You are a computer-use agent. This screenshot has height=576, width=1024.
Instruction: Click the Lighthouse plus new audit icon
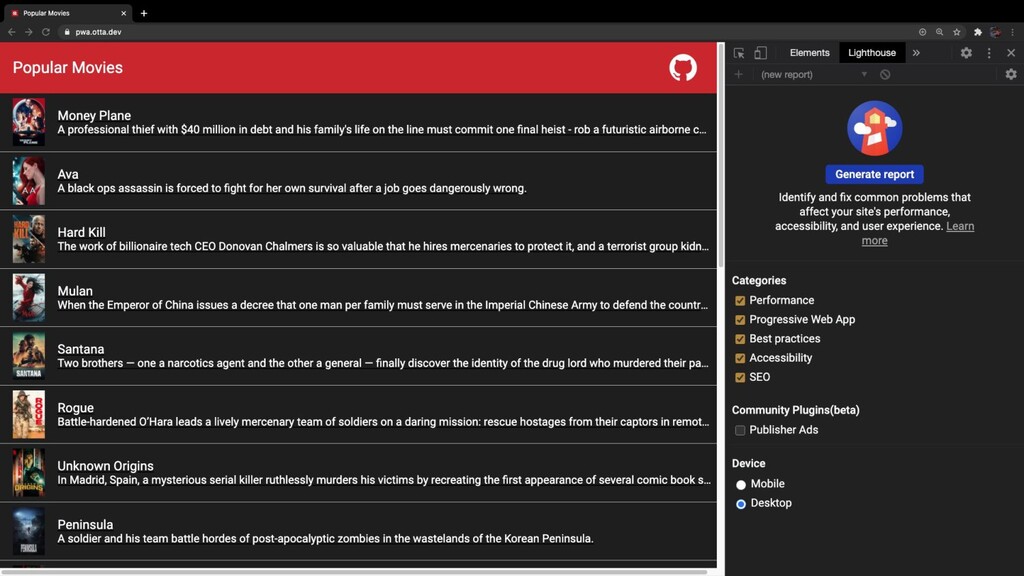[x=739, y=74]
